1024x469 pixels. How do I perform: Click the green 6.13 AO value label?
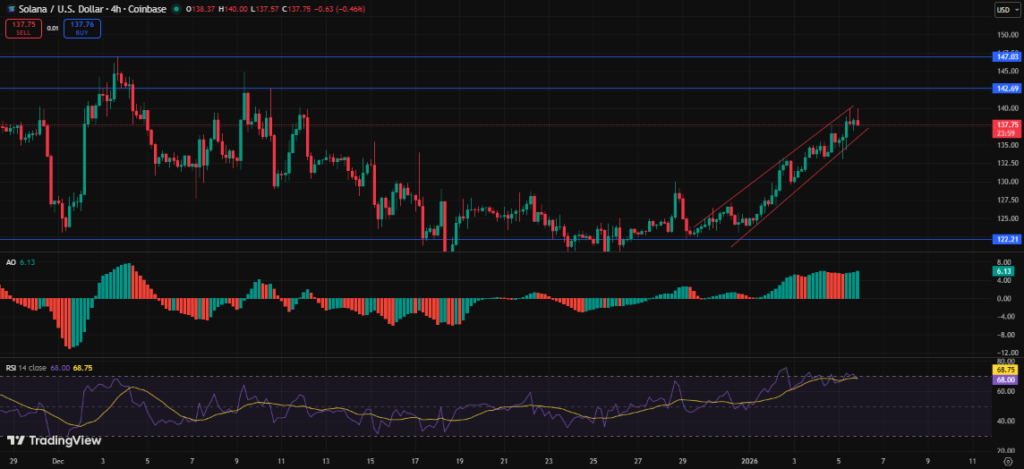(x=1003, y=270)
